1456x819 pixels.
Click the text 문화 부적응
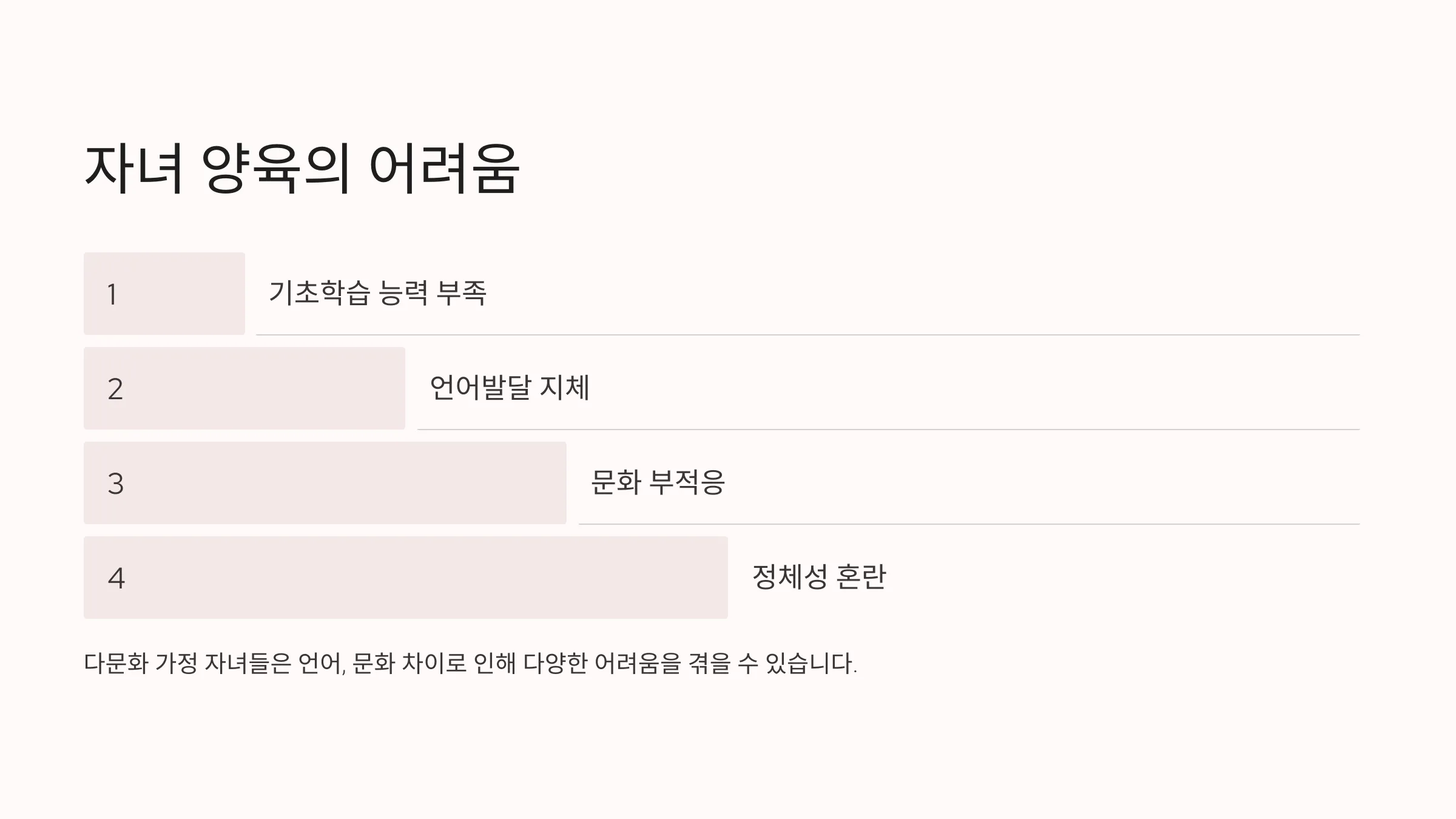point(658,482)
